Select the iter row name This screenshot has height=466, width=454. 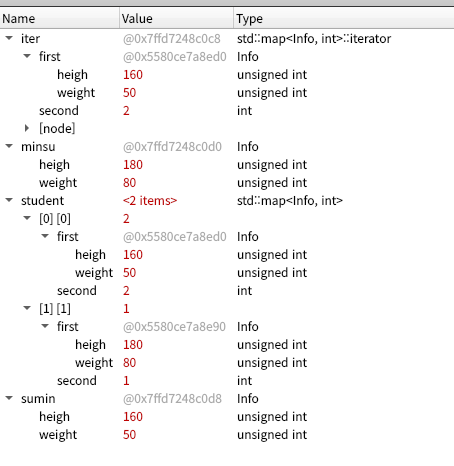[30, 39]
